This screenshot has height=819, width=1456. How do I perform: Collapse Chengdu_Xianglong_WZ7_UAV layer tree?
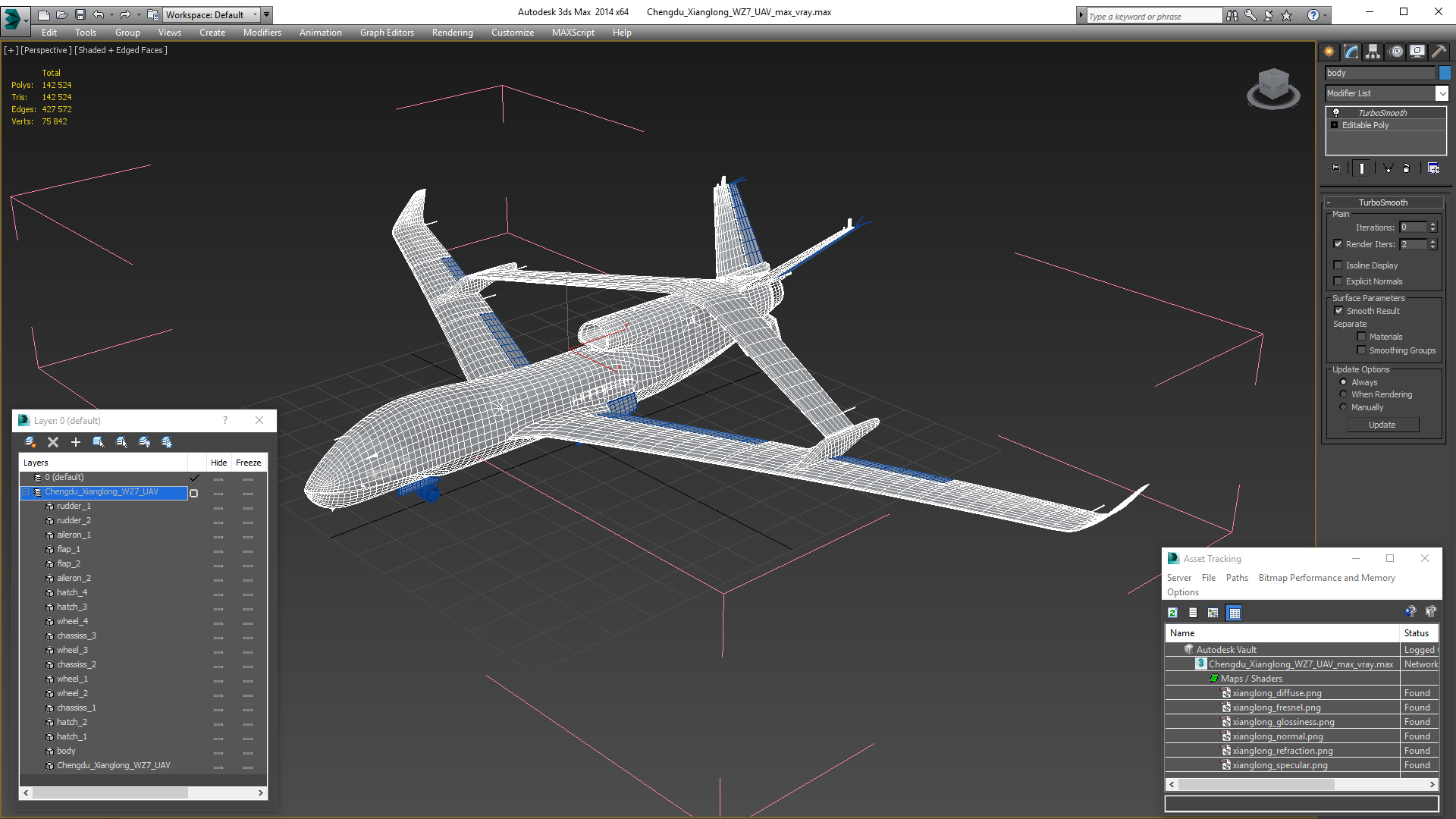(x=25, y=492)
